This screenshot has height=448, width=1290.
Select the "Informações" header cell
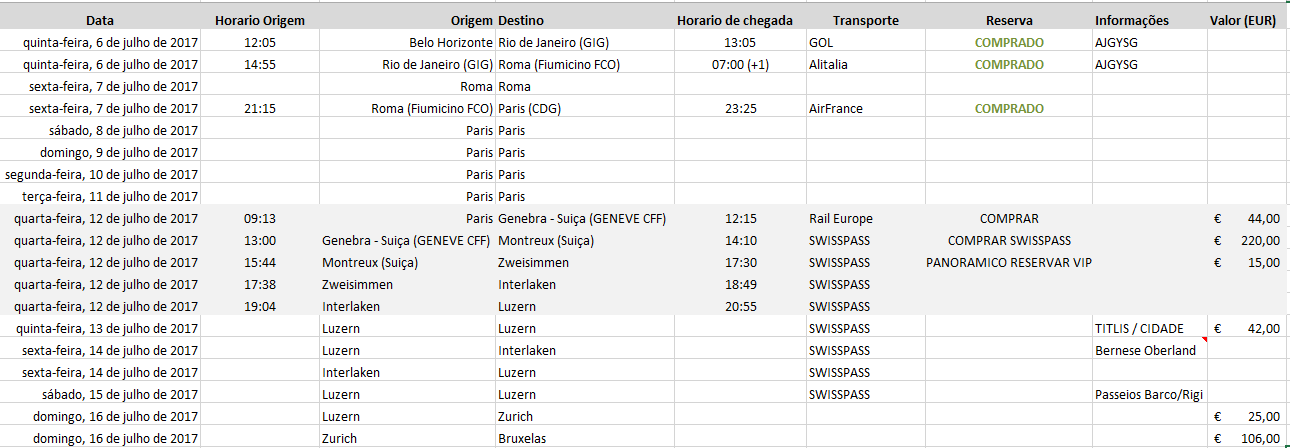[x=1132, y=20]
